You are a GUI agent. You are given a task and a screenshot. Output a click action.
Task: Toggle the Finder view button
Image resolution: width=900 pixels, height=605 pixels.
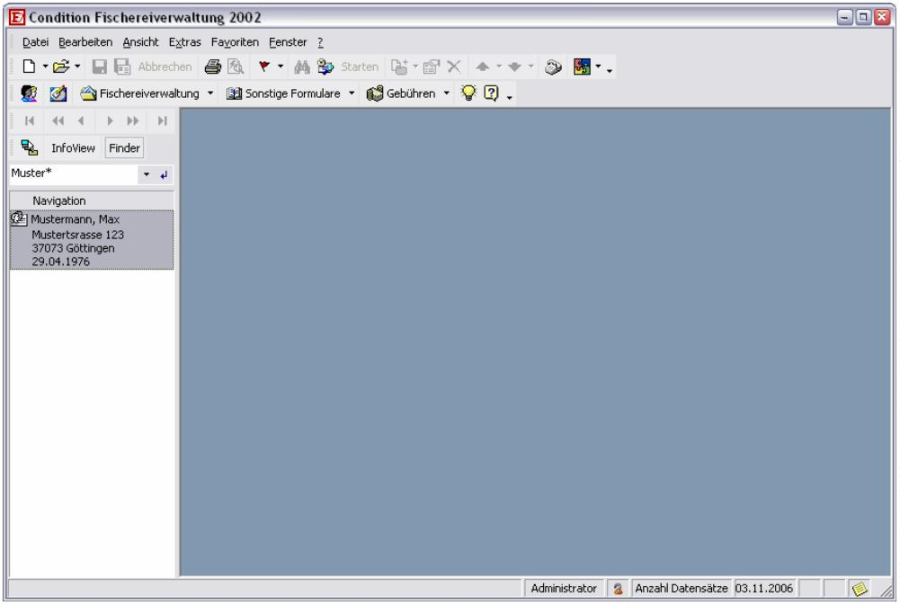tap(125, 148)
